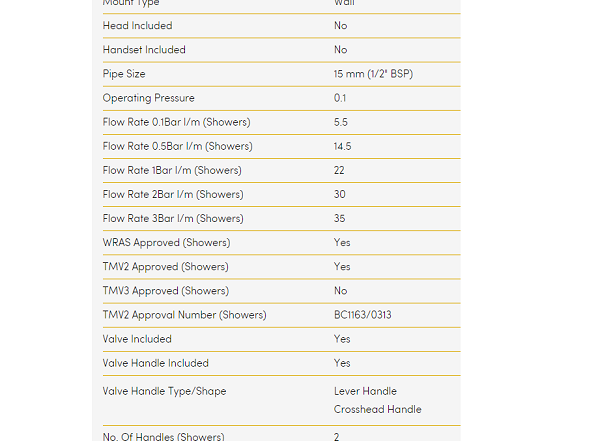This screenshot has width=600, height=441.
Task: Click the 'Head Included' row label
Action: point(137,26)
